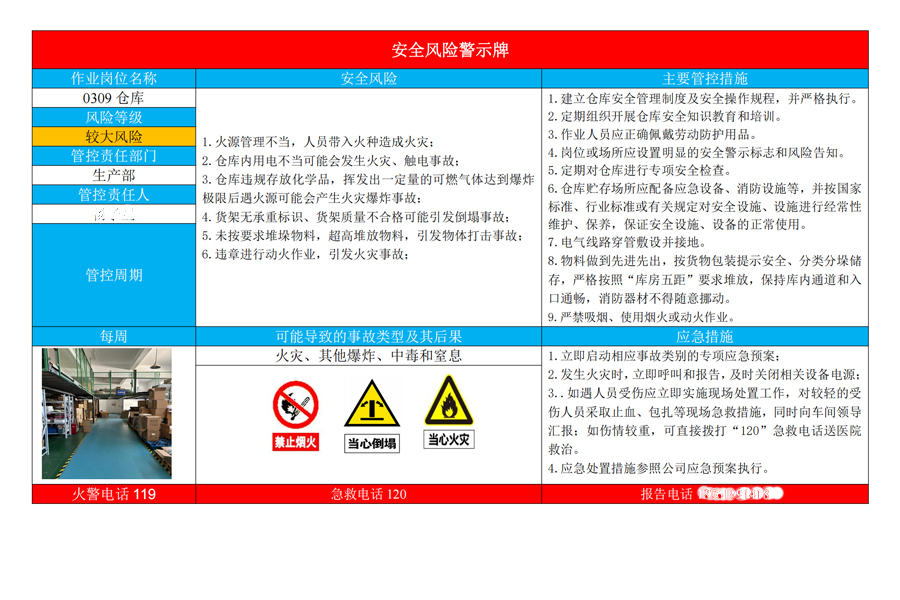Click the 可能导致的事故类型及其后果 header
The width and height of the screenshot is (900, 600).
[x=369, y=337]
